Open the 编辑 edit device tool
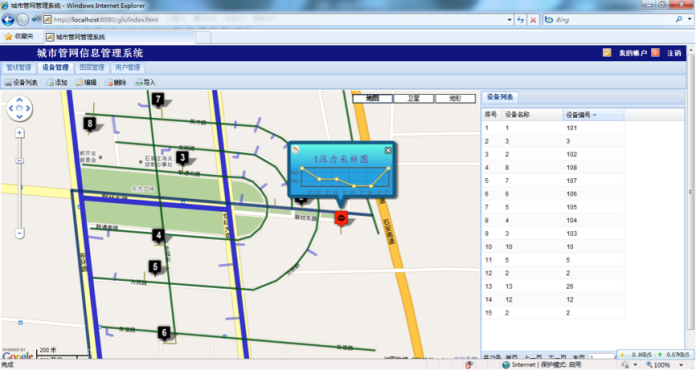 (86, 83)
